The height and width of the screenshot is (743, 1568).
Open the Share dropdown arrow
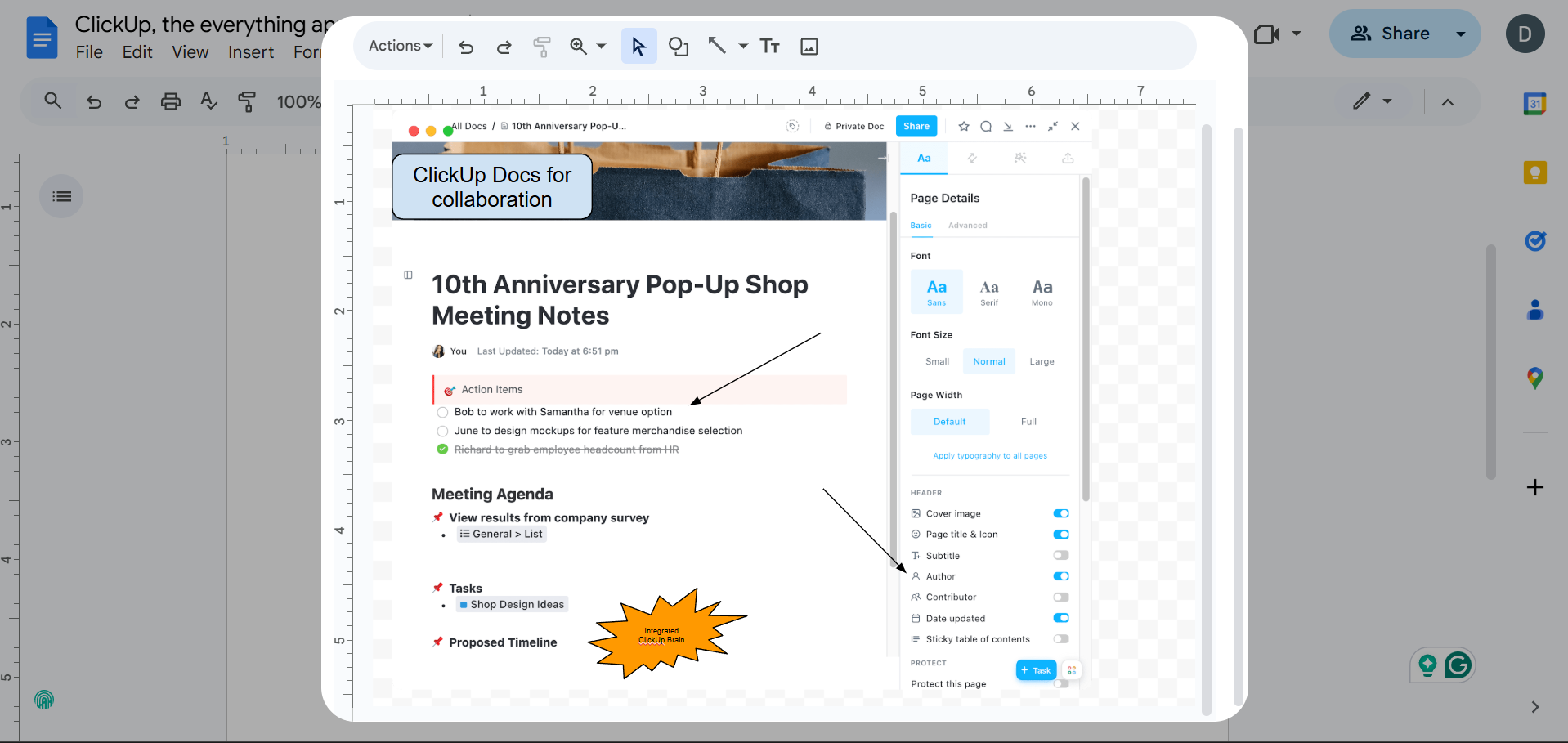(1460, 34)
